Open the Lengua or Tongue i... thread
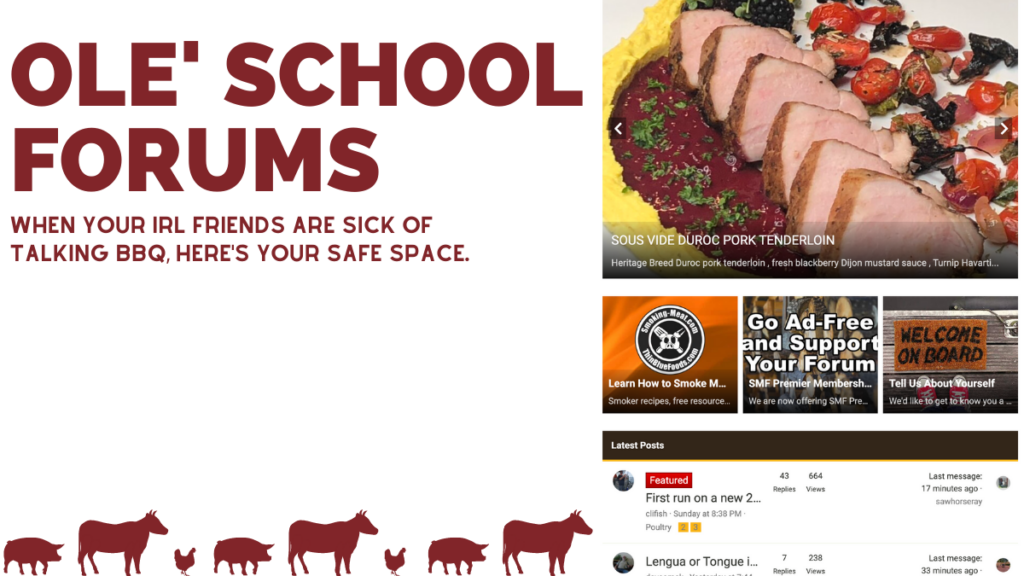This screenshot has width=1024, height=576. (701, 562)
